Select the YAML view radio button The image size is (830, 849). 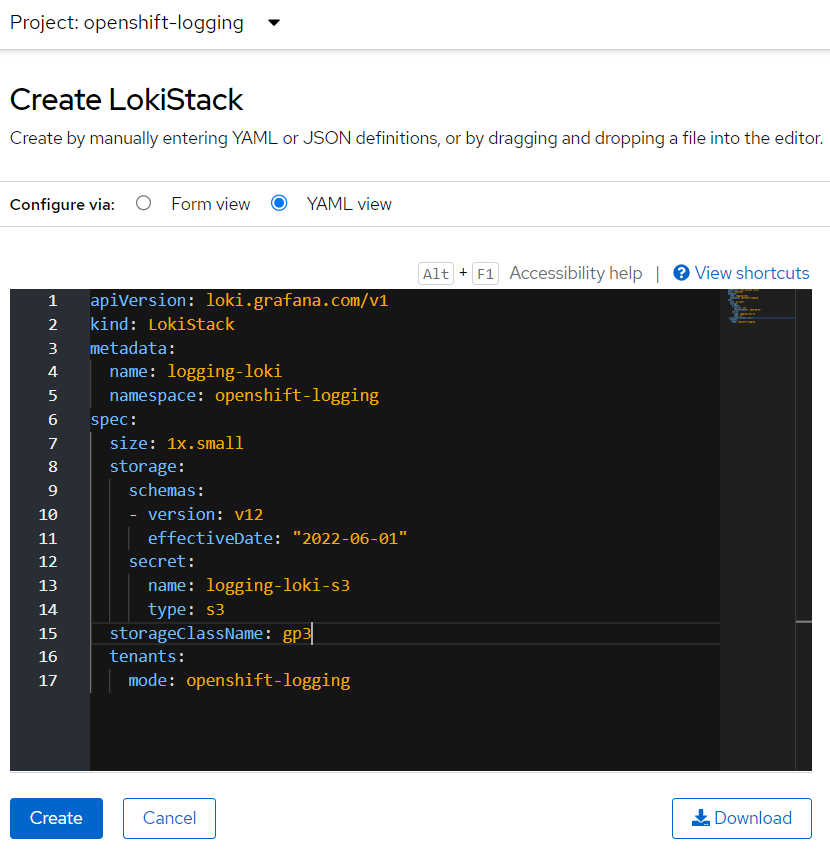click(x=280, y=203)
